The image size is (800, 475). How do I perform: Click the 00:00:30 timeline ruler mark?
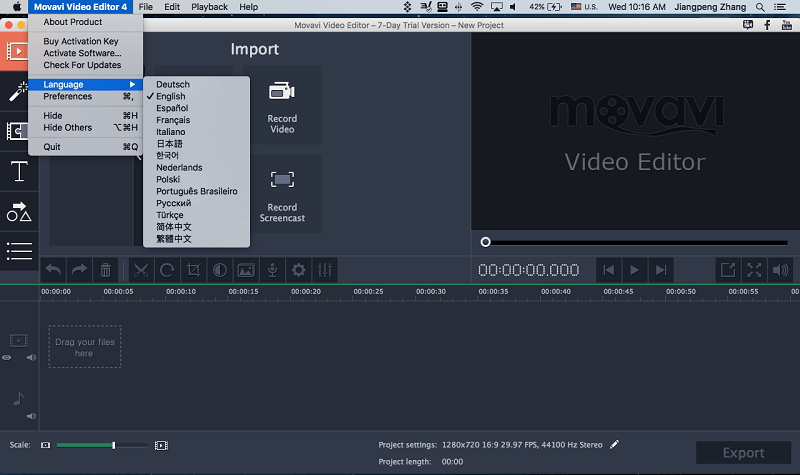click(431, 291)
